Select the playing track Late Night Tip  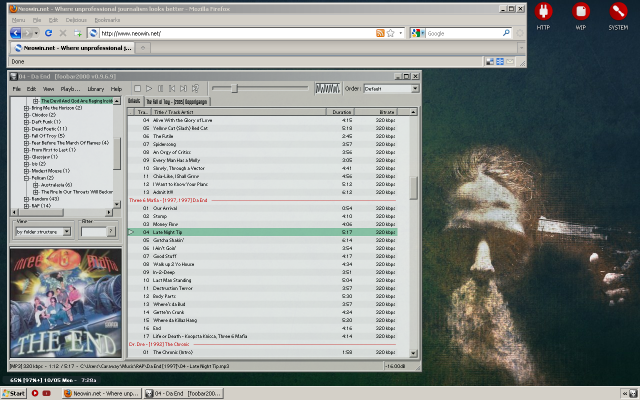click(262, 232)
